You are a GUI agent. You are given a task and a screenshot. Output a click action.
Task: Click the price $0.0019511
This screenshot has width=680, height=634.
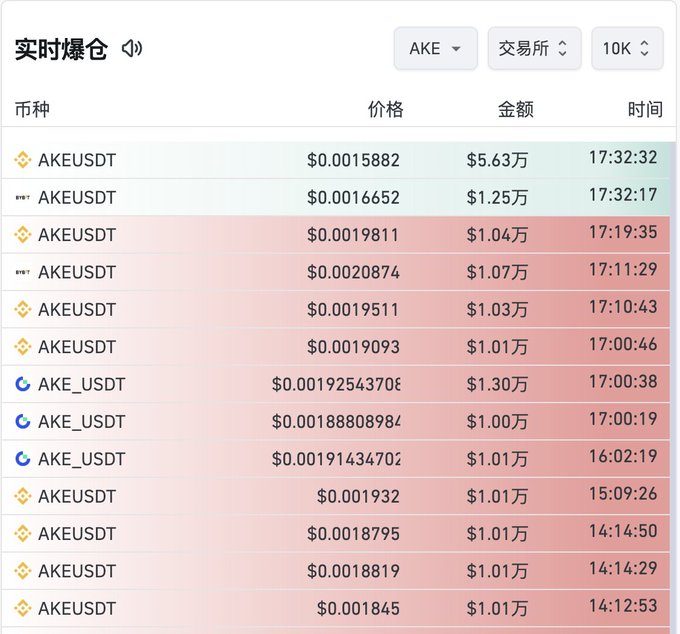(x=353, y=309)
